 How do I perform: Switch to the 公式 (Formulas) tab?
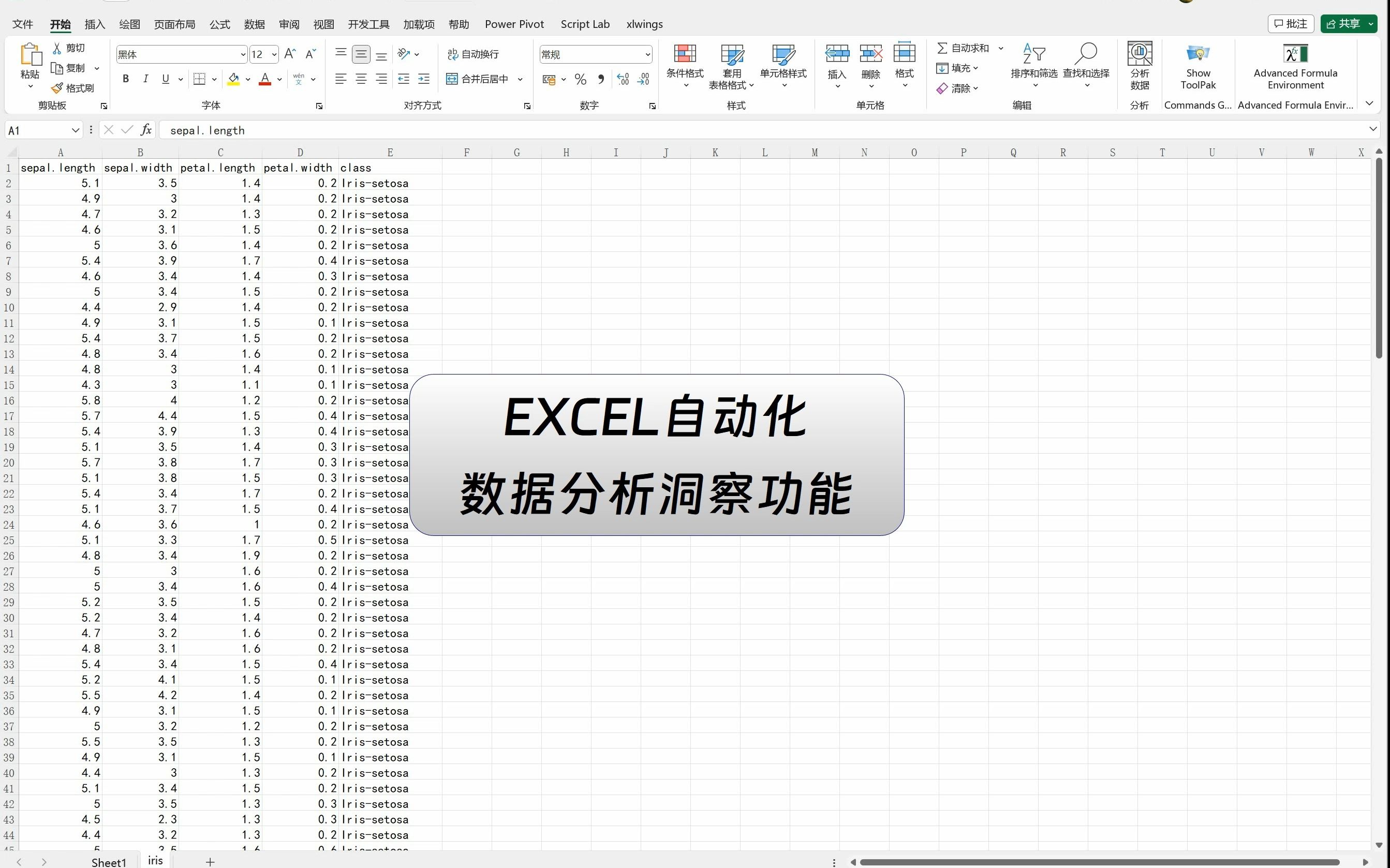click(x=220, y=24)
